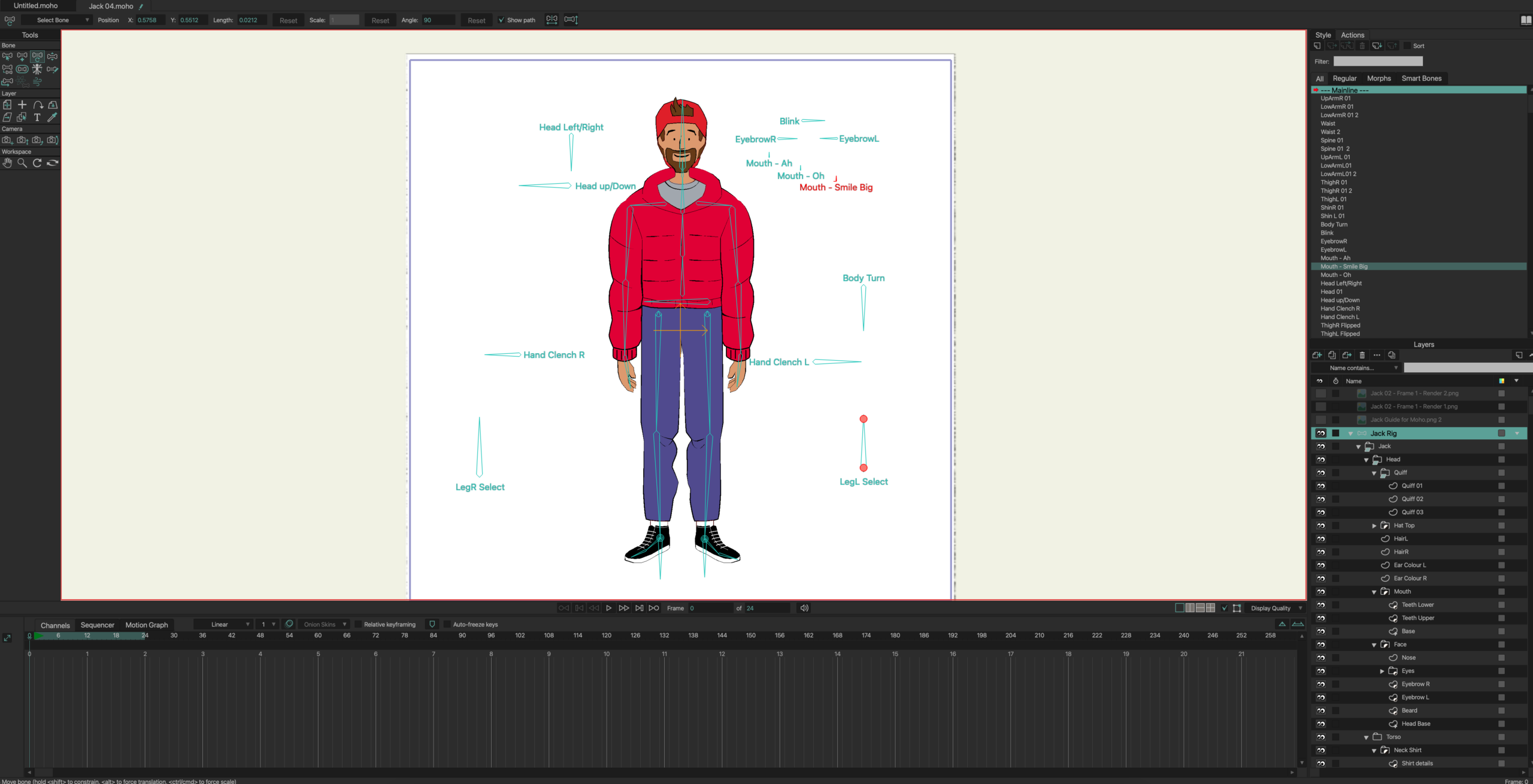The width and height of the screenshot is (1533, 784).
Task: Select the Eyedropper tool
Action: pos(52,117)
